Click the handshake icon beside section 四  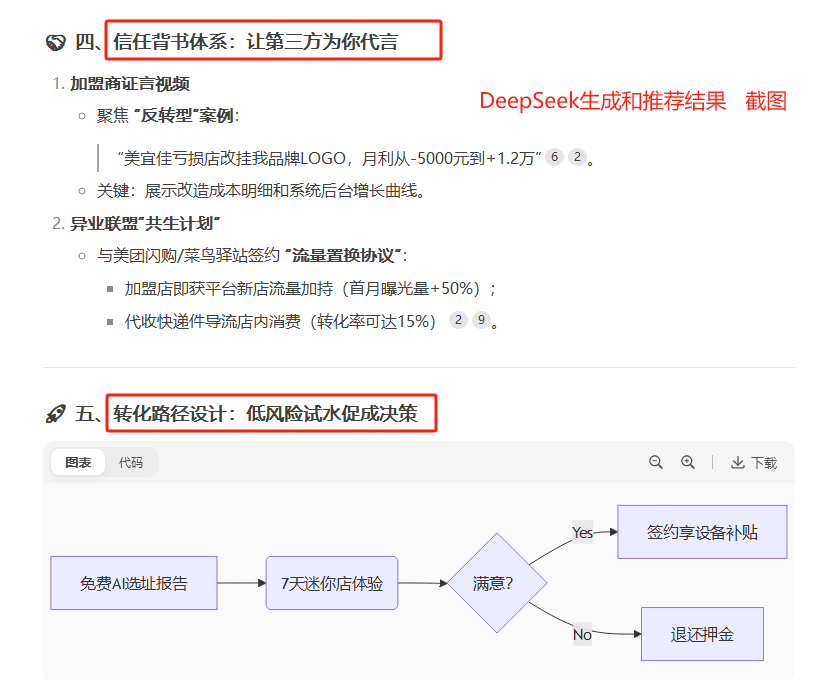tap(56, 42)
